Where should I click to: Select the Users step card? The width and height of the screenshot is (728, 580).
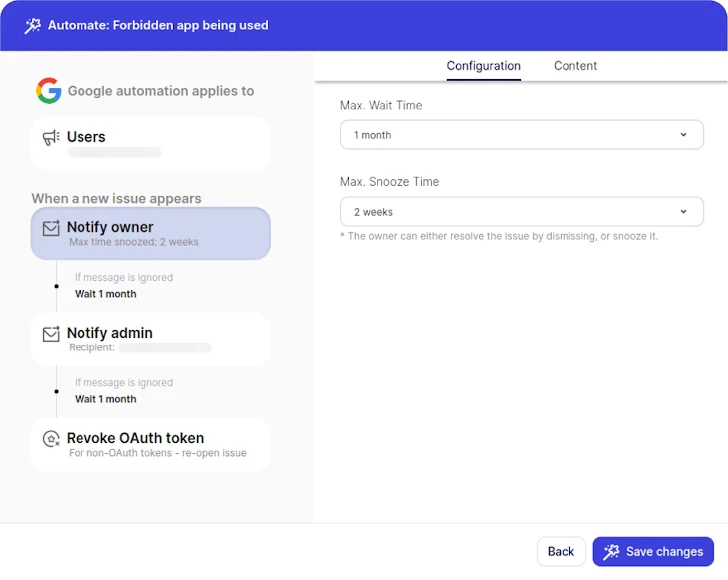[150, 143]
